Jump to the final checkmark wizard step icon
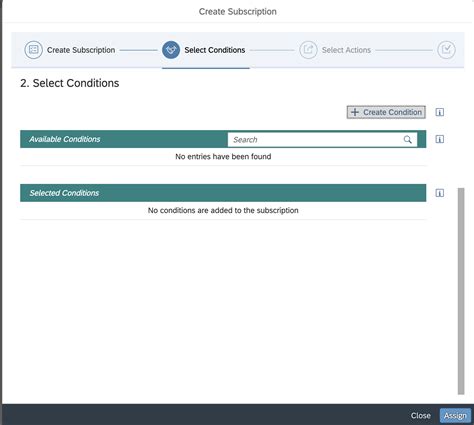Viewport: 474px width, 425px height. [x=446, y=50]
